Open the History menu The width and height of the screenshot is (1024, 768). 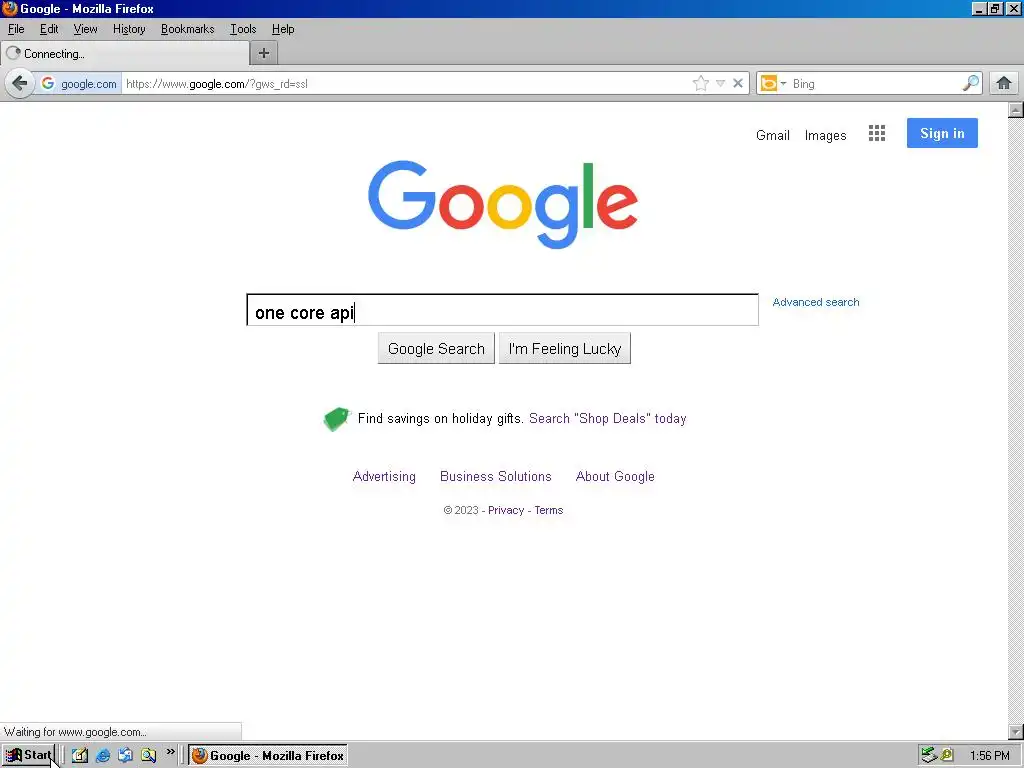129,29
